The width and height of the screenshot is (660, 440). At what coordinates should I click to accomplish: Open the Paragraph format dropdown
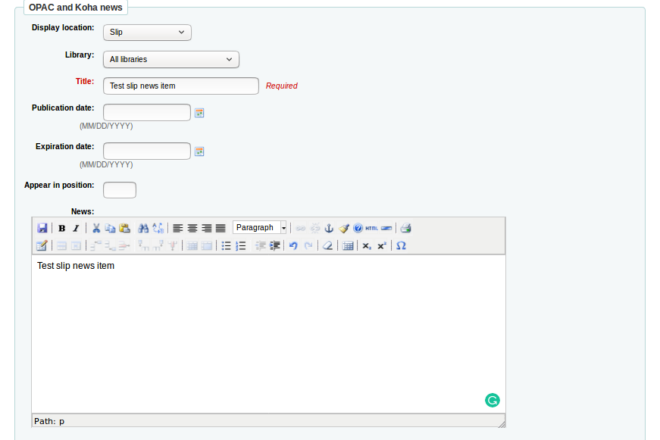point(261,228)
